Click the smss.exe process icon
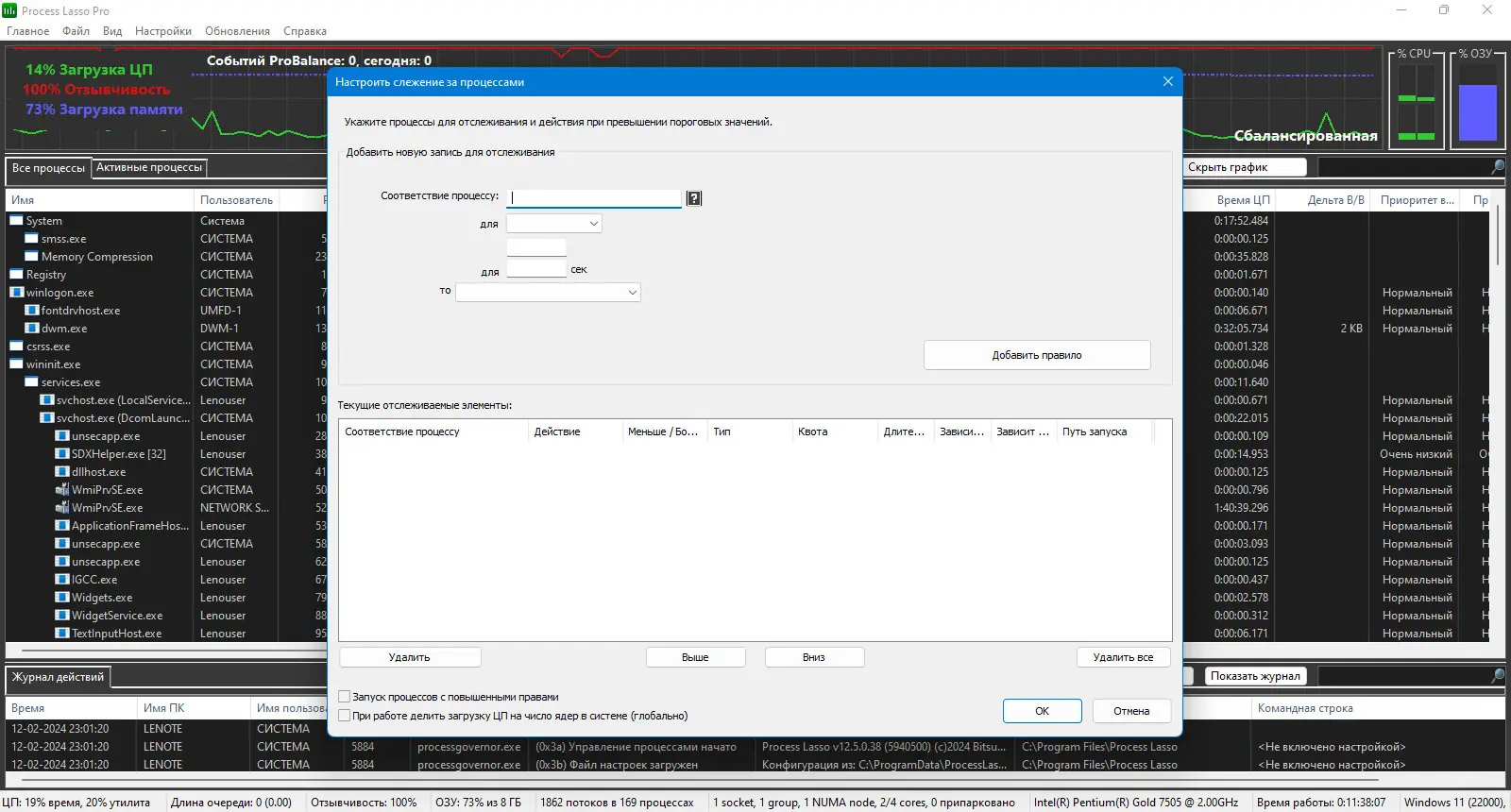1511x812 pixels. [31, 239]
